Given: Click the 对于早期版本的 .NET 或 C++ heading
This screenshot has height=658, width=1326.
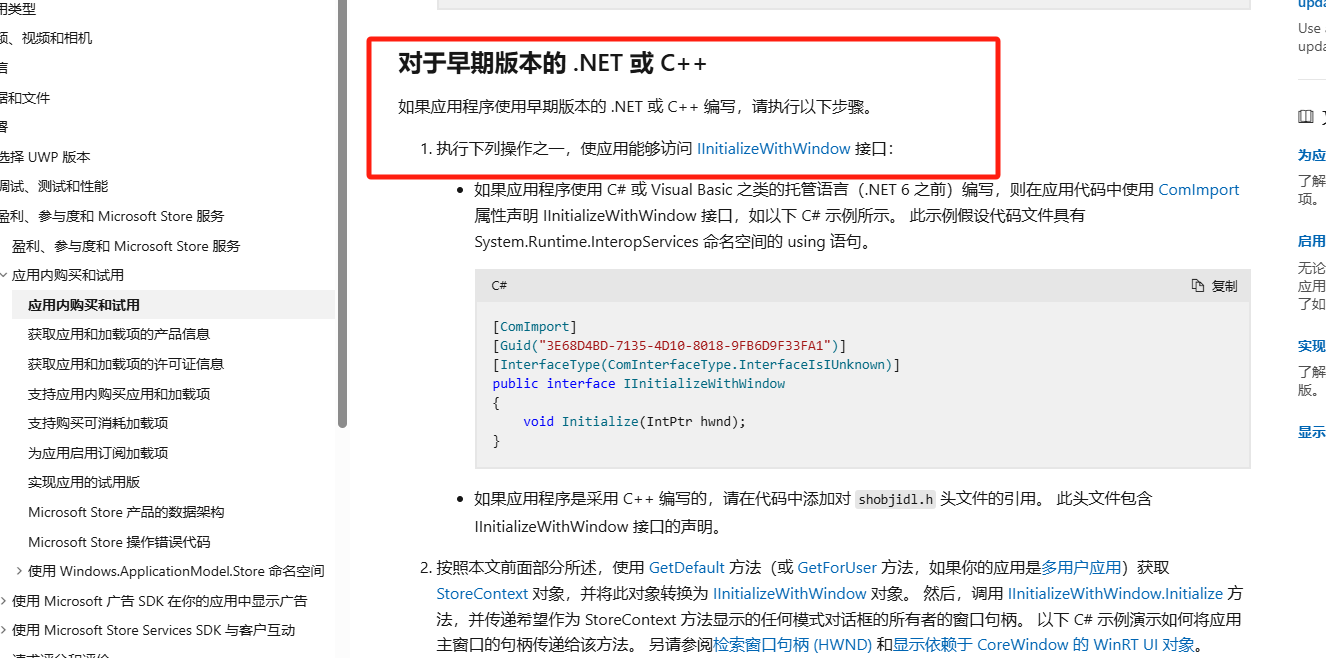Looking at the screenshot, I should coord(552,63).
